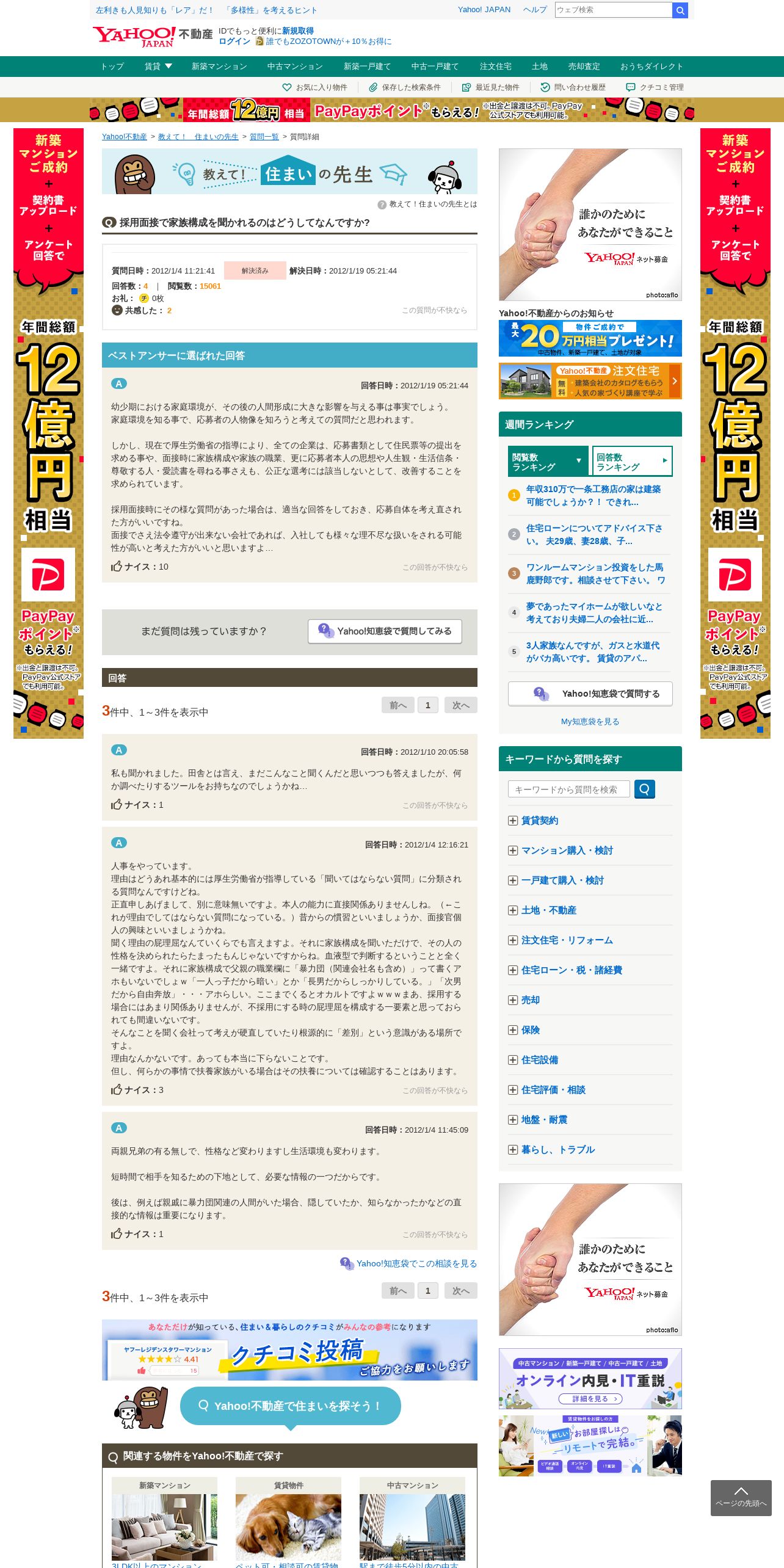Click the キーワードから質問を検索 input field
The height and width of the screenshot is (1568, 784).
click(569, 789)
